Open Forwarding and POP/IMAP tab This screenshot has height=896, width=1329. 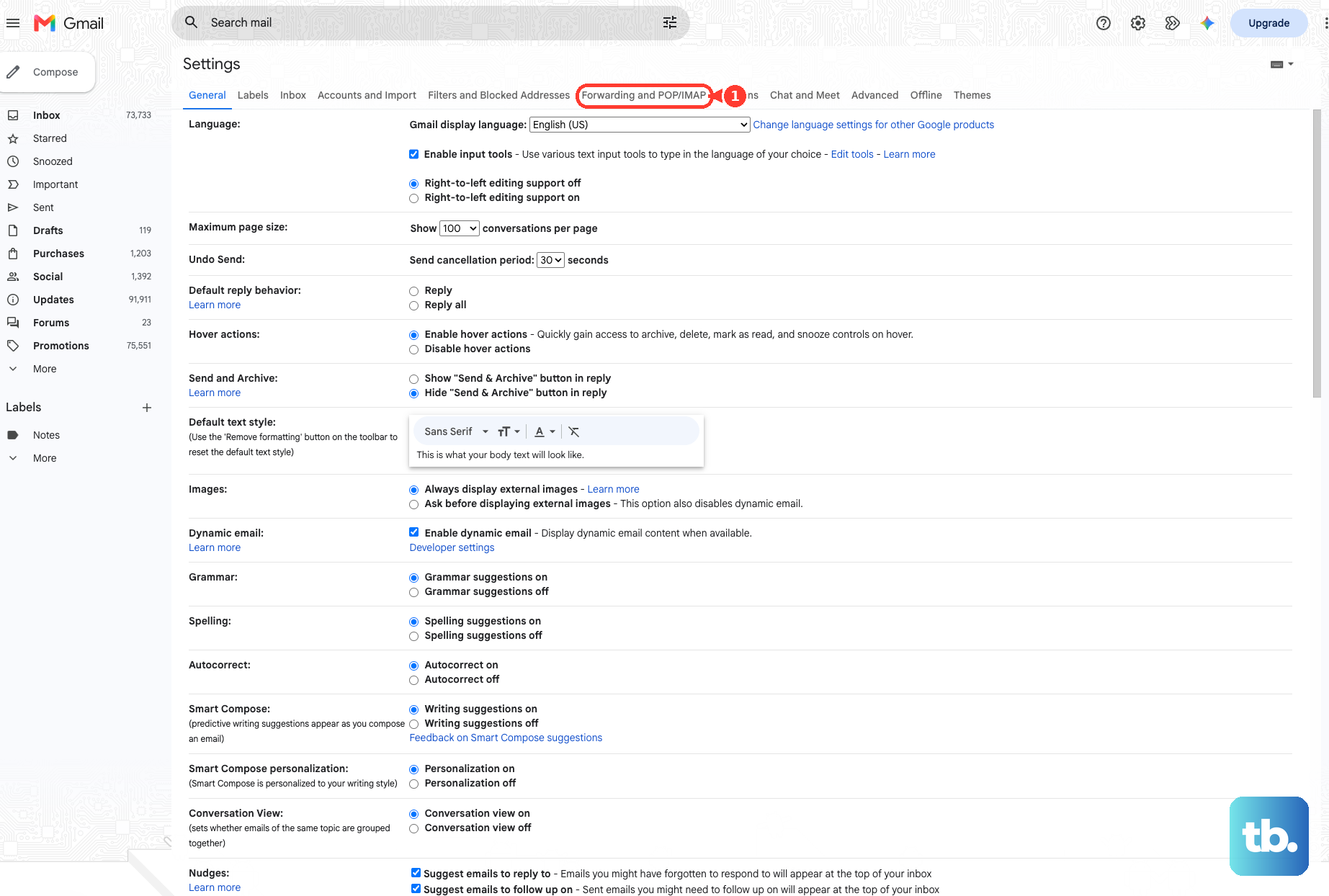(x=644, y=95)
